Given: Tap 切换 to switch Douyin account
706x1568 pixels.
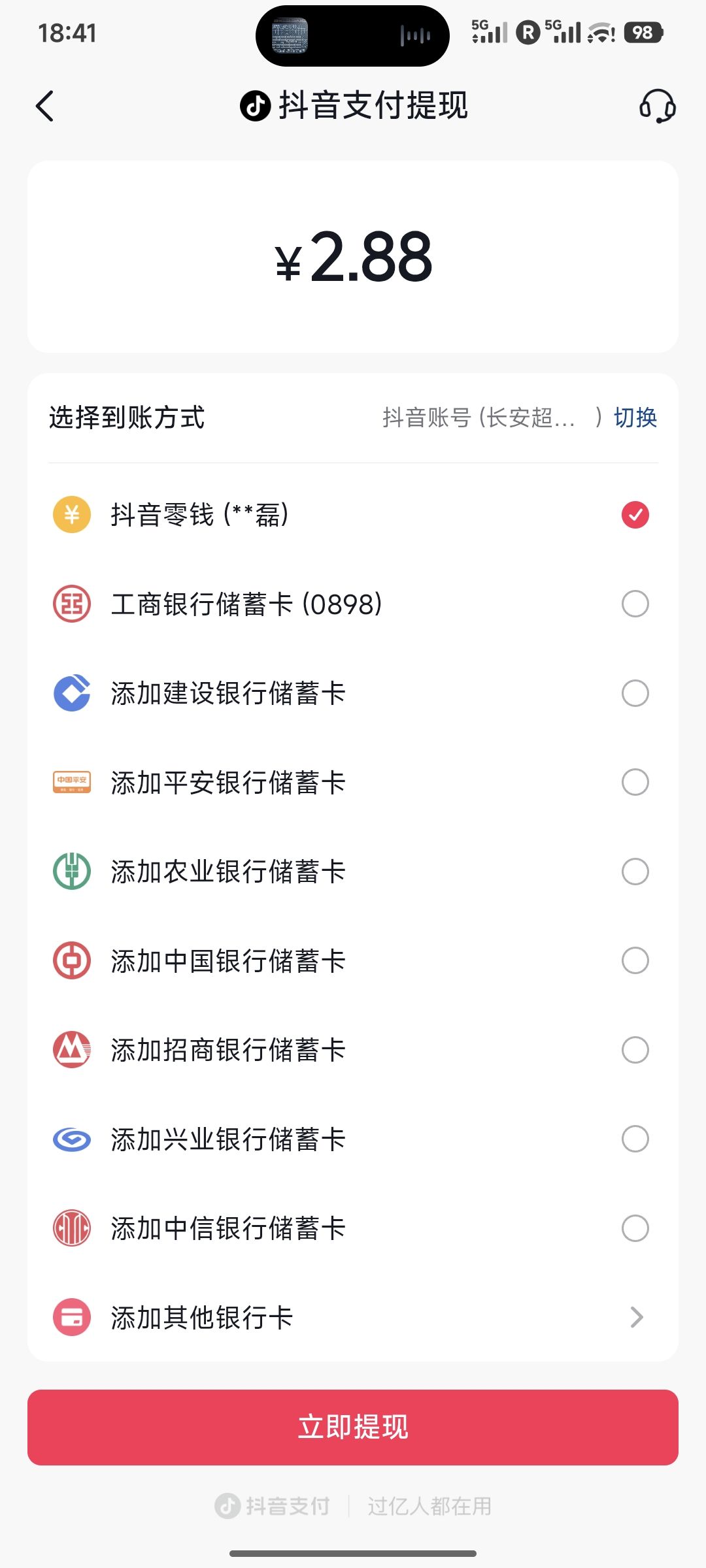Looking at the screenshot, I should [635, 417].
